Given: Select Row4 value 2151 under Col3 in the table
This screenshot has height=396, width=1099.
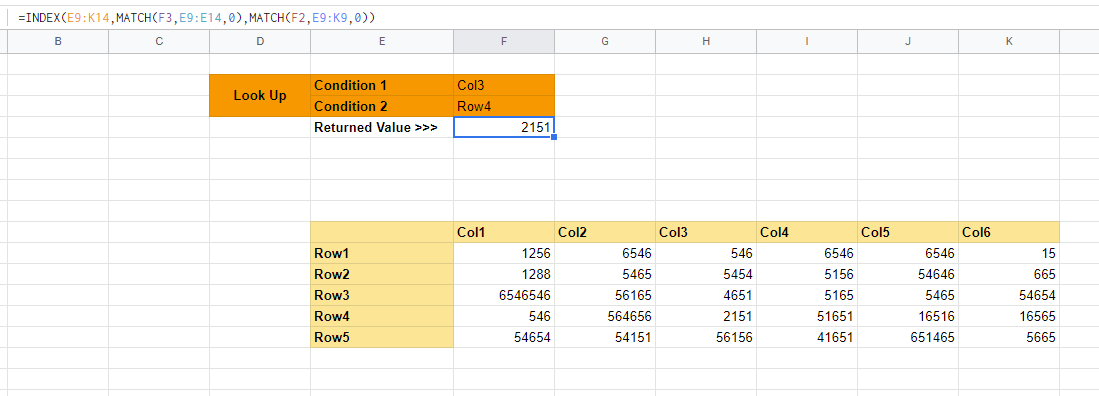Looking at the screenshot, I should tap(706, 316).
